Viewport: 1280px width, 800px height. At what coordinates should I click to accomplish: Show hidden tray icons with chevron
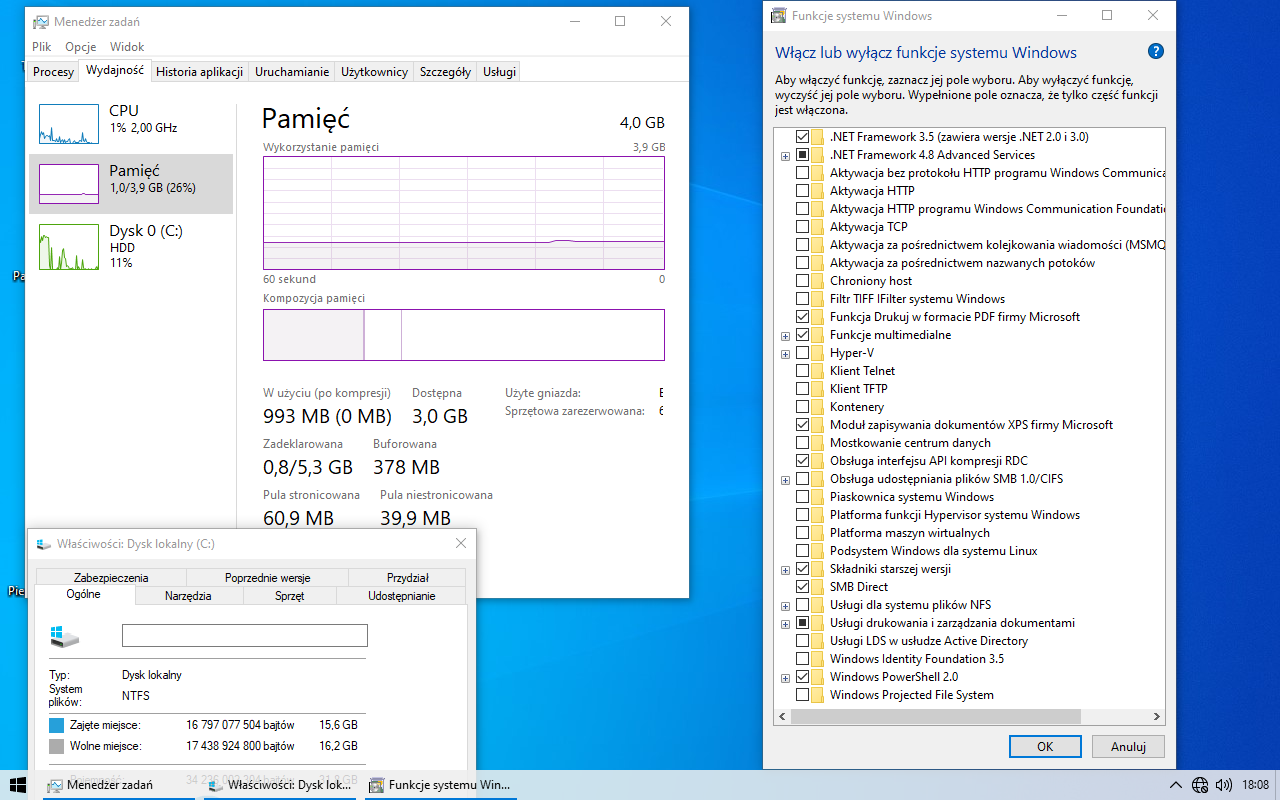(1177, 785)
